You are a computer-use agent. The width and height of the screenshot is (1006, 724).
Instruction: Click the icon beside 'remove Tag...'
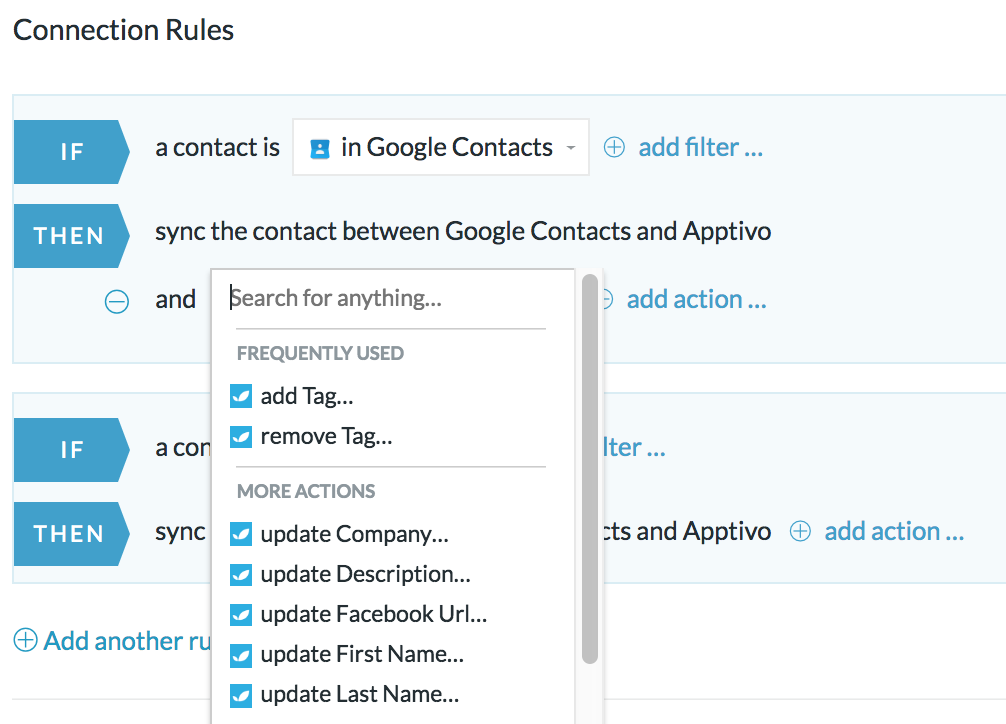(x=241, y=436)
